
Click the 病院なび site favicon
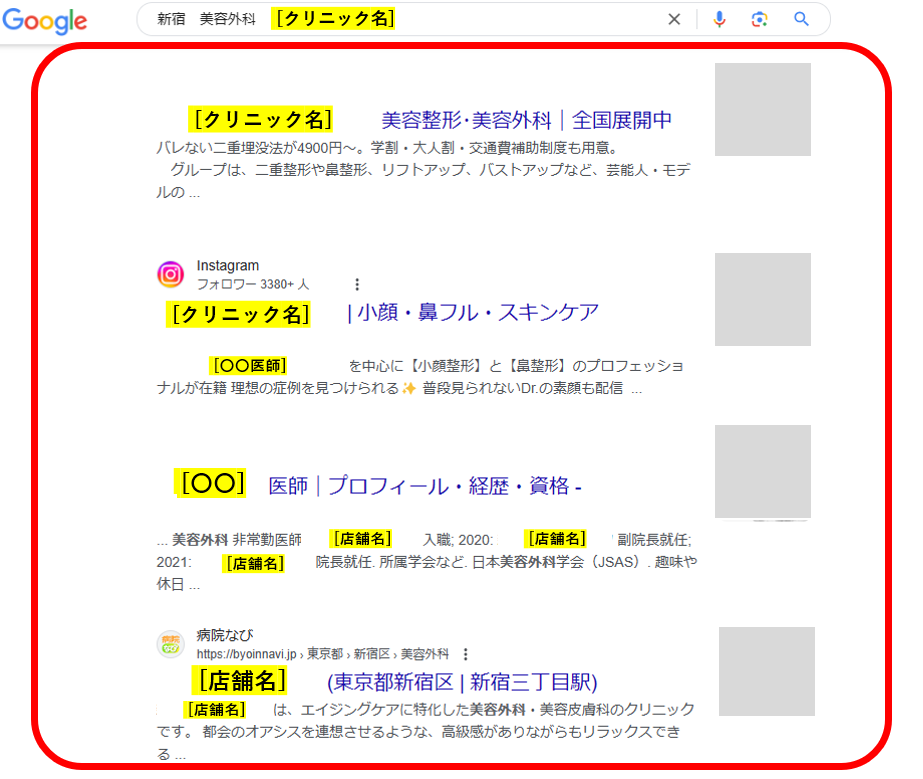(x=171, y=644)
